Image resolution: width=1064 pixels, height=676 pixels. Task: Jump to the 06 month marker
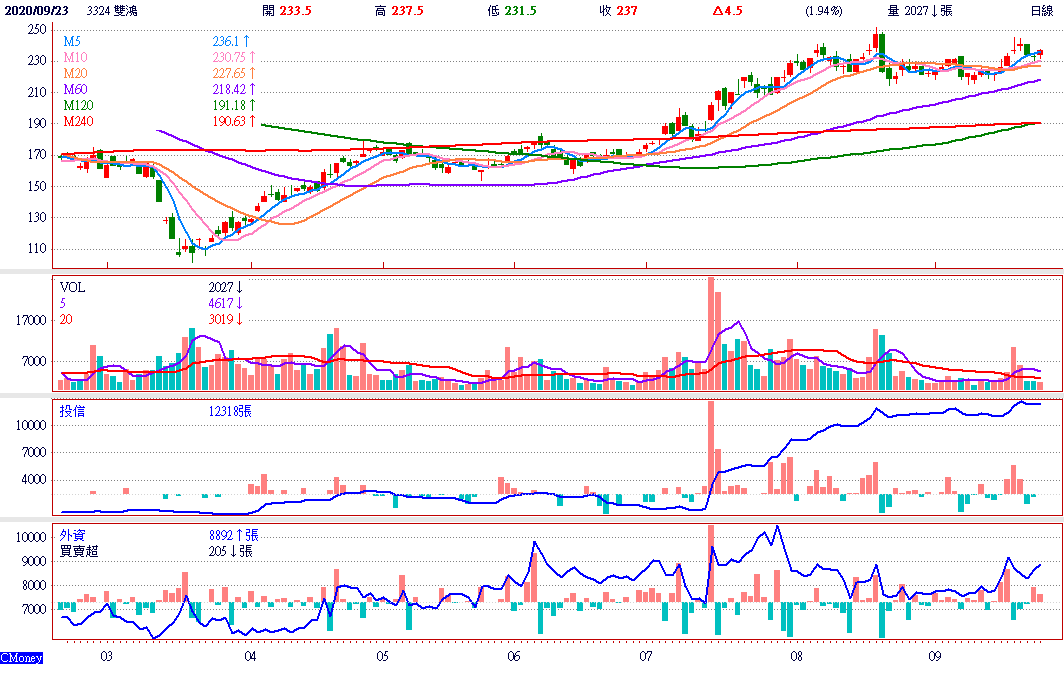[x=514, y=657]
